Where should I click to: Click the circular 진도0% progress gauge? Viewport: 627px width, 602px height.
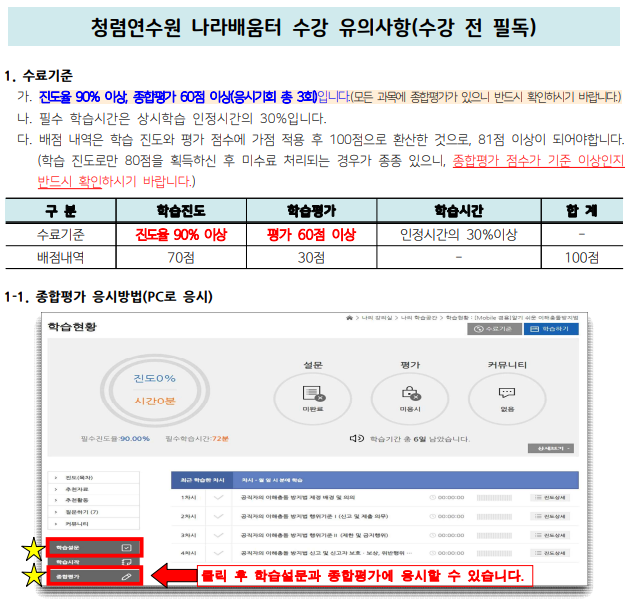point(155,390)
